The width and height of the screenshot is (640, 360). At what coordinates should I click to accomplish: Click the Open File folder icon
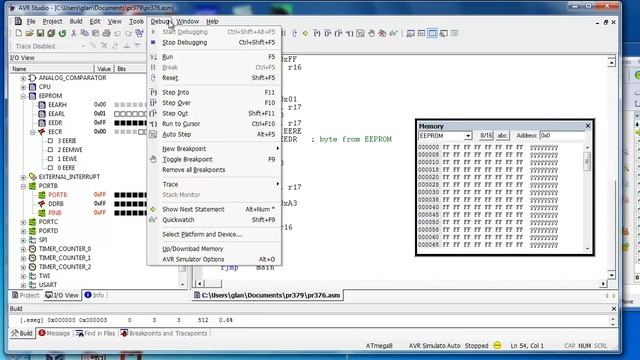pyautogui.click(x=29, y=33)
